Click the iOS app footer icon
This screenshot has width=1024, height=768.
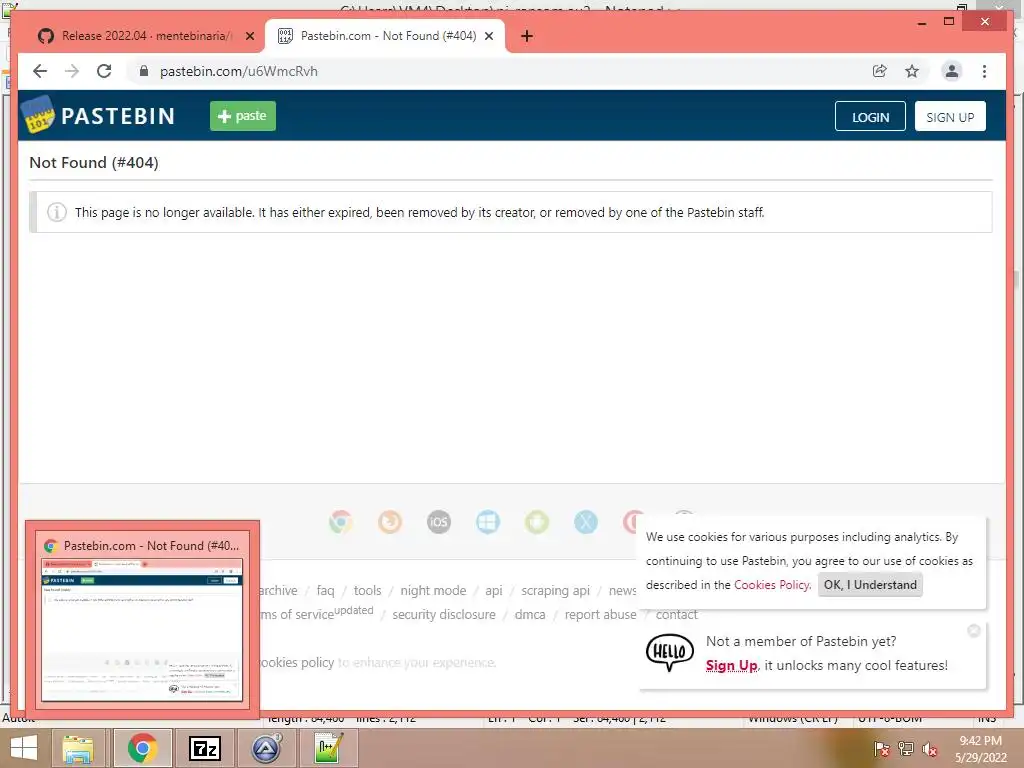[x=439, y=522]
